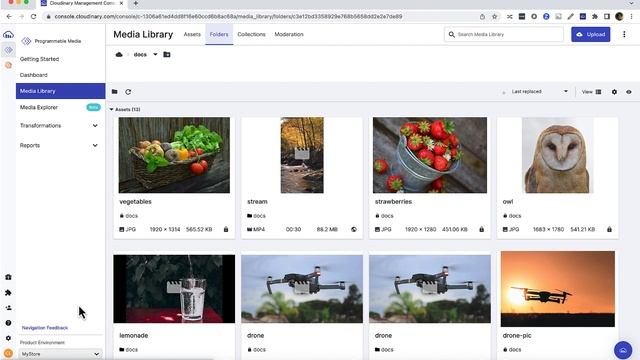The width and height of the screenshot is (640, 360).
Task: Go back in the browser
Action: (x=9, y=16)
